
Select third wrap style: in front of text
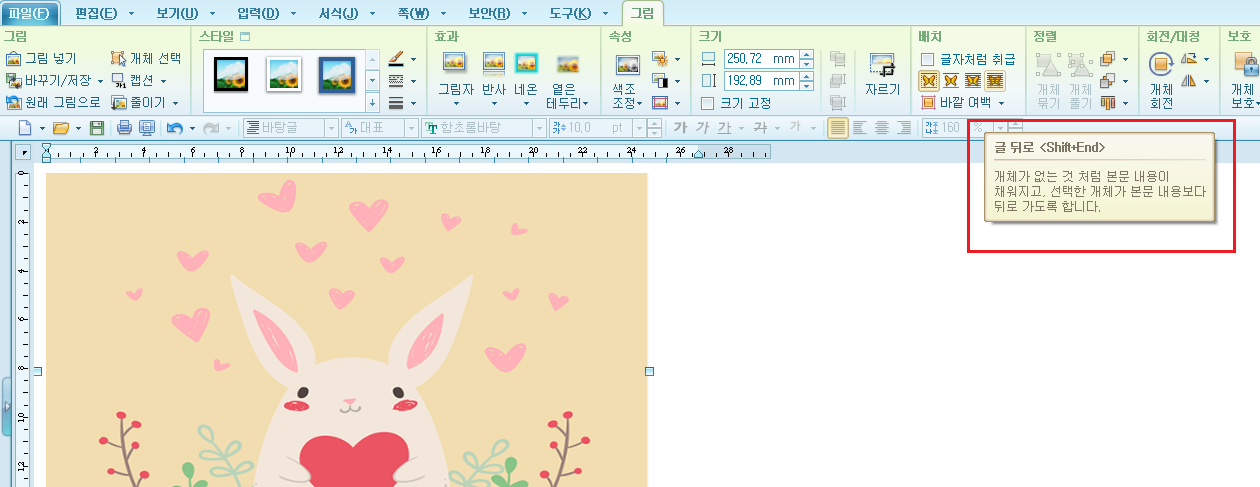[972, 80]
